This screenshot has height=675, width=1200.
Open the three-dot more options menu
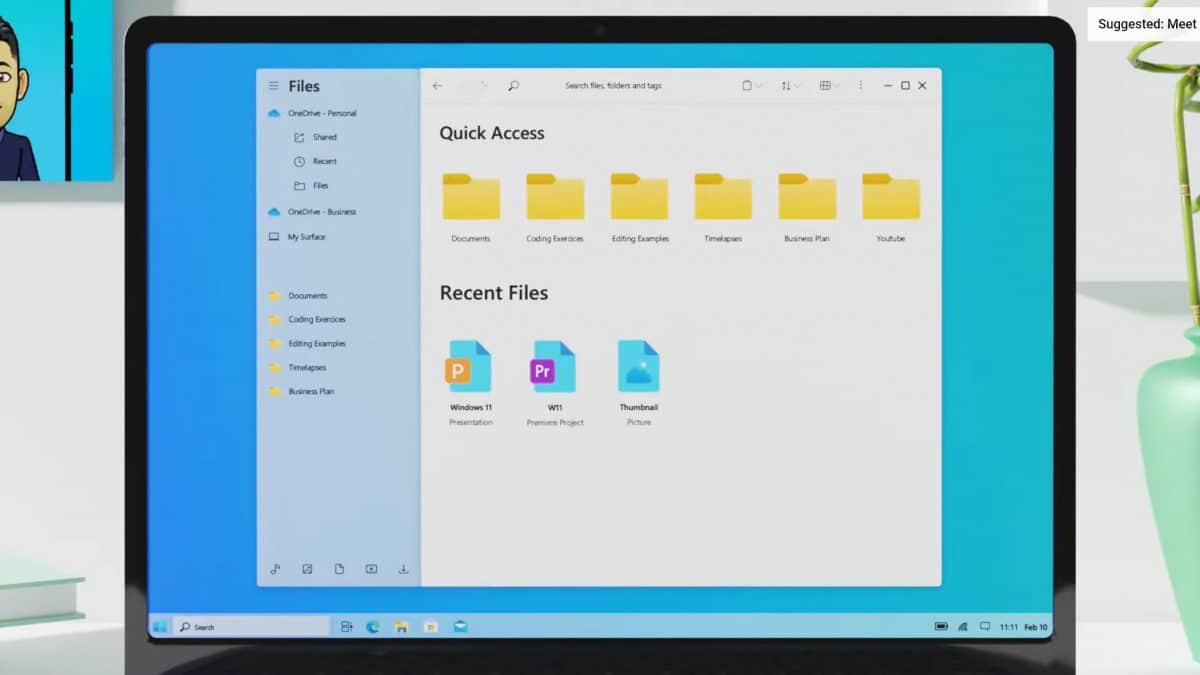pyautogui.click(x=860, y=86)
